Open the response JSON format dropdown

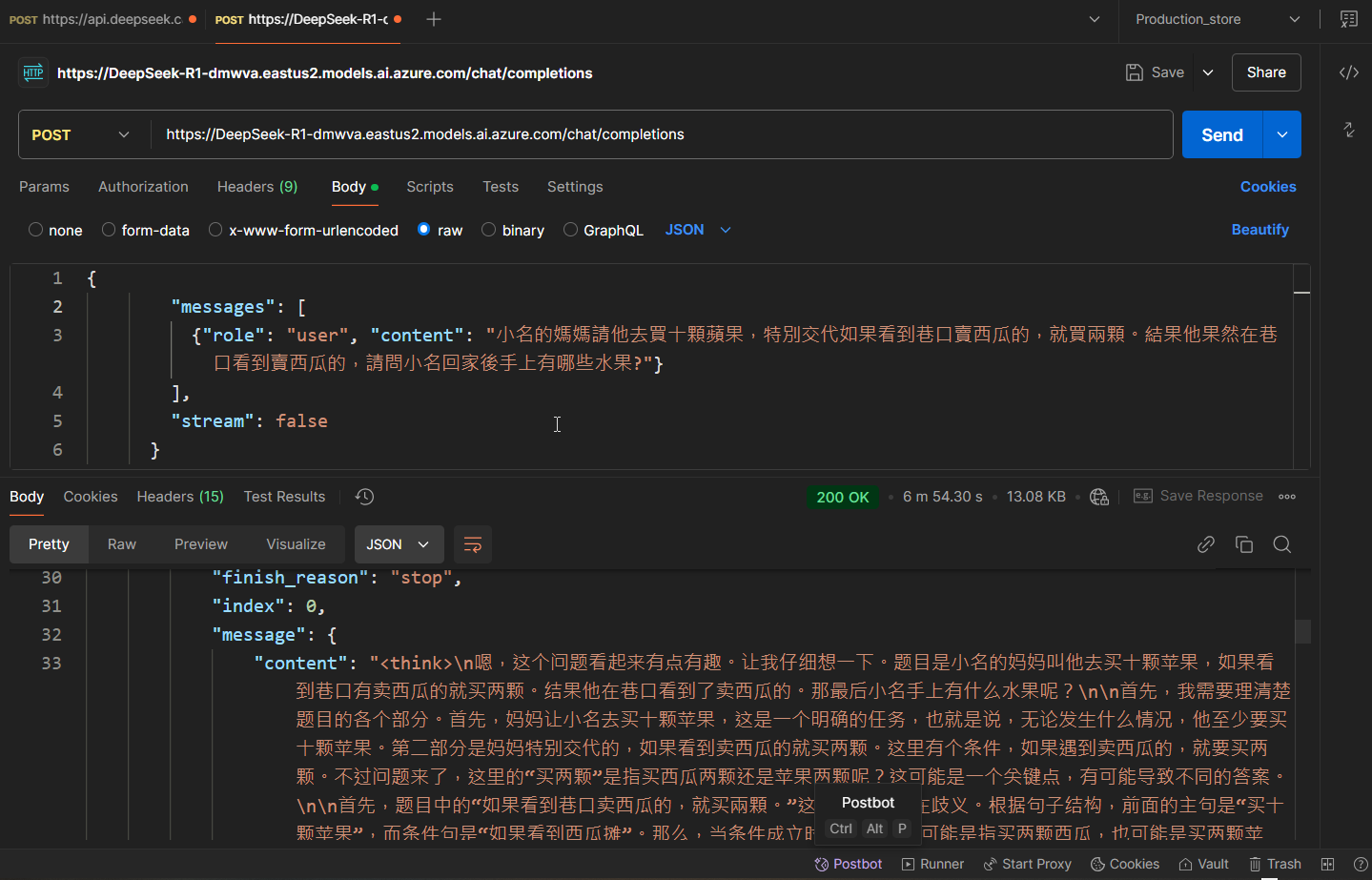399,544
